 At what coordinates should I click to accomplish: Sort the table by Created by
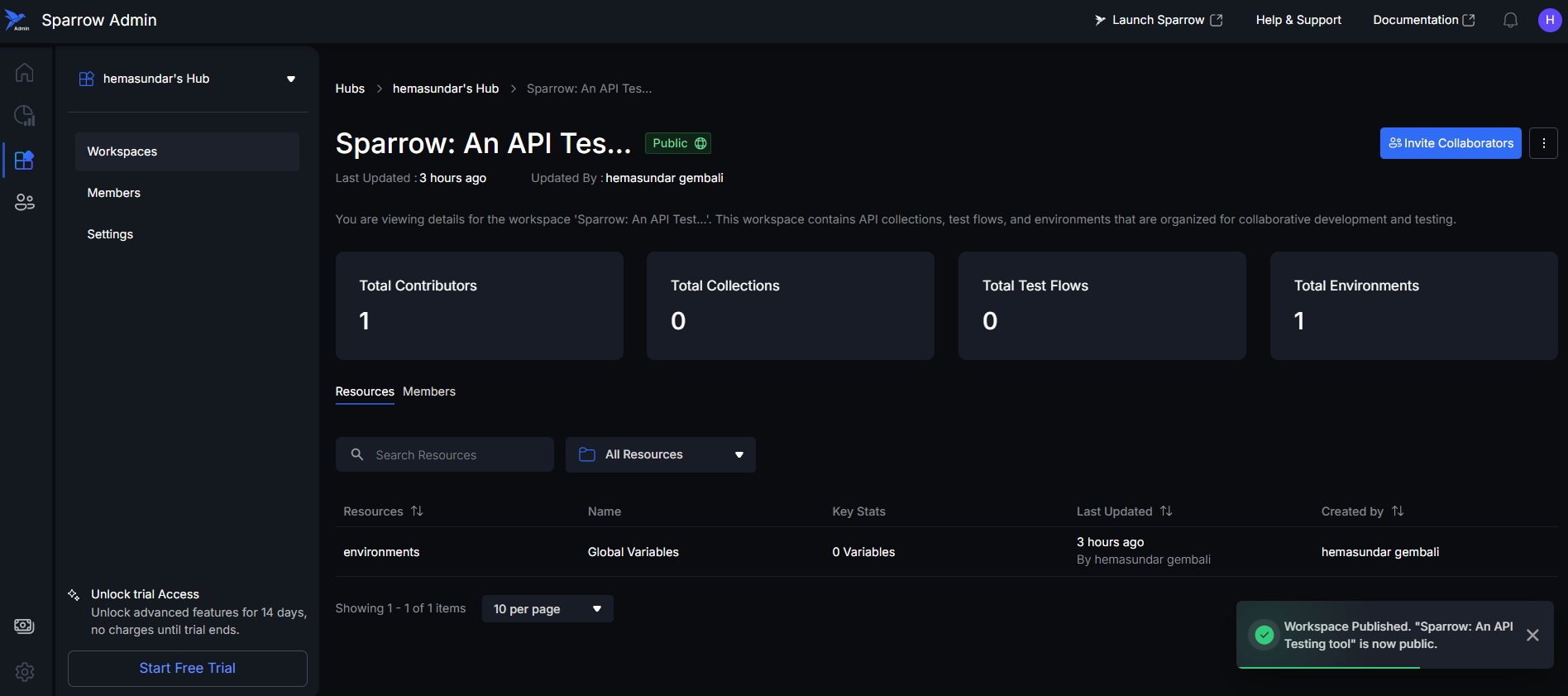point(1398,511)
